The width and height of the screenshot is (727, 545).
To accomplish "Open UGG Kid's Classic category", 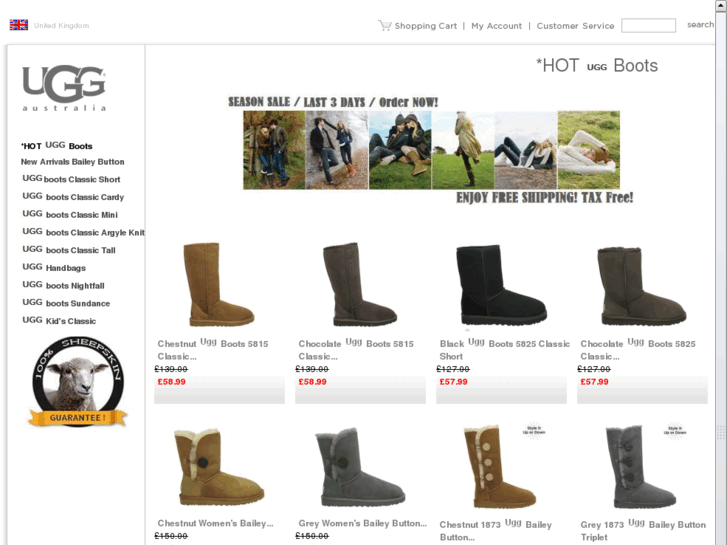I will (59, 321).
